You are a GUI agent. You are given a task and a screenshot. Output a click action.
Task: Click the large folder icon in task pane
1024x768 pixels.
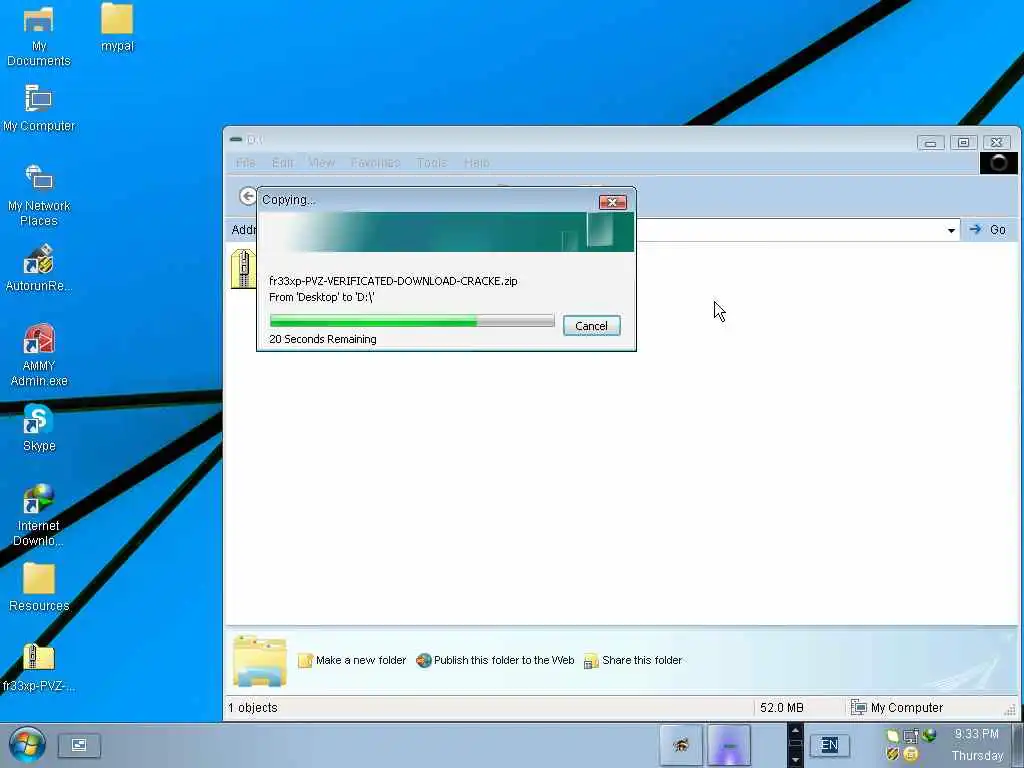[x=260, y=660]
